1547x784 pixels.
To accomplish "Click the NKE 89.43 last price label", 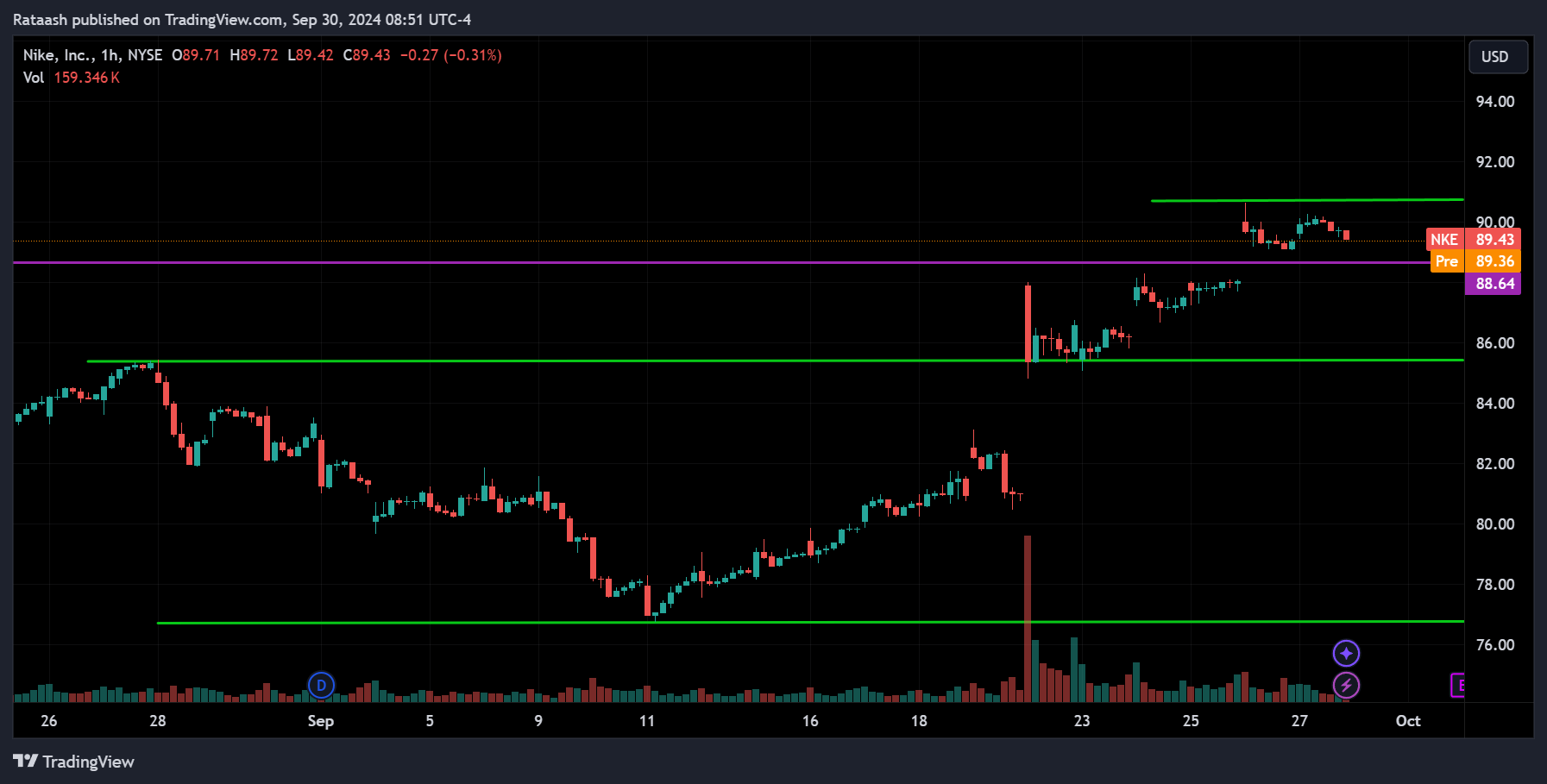I will point(1474,240).
